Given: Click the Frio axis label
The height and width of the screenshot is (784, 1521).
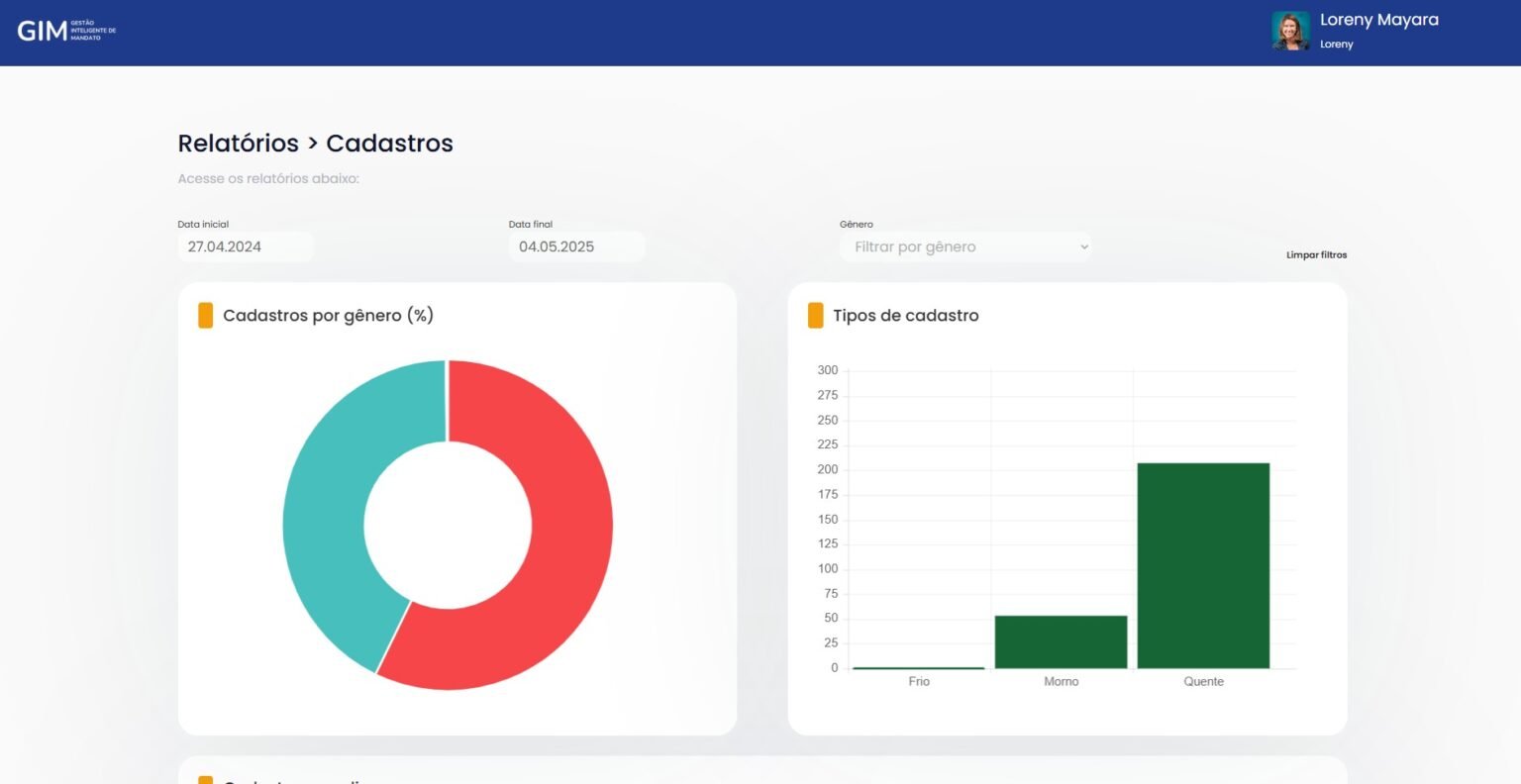Looking at the screenshot, I should (918, 682).
